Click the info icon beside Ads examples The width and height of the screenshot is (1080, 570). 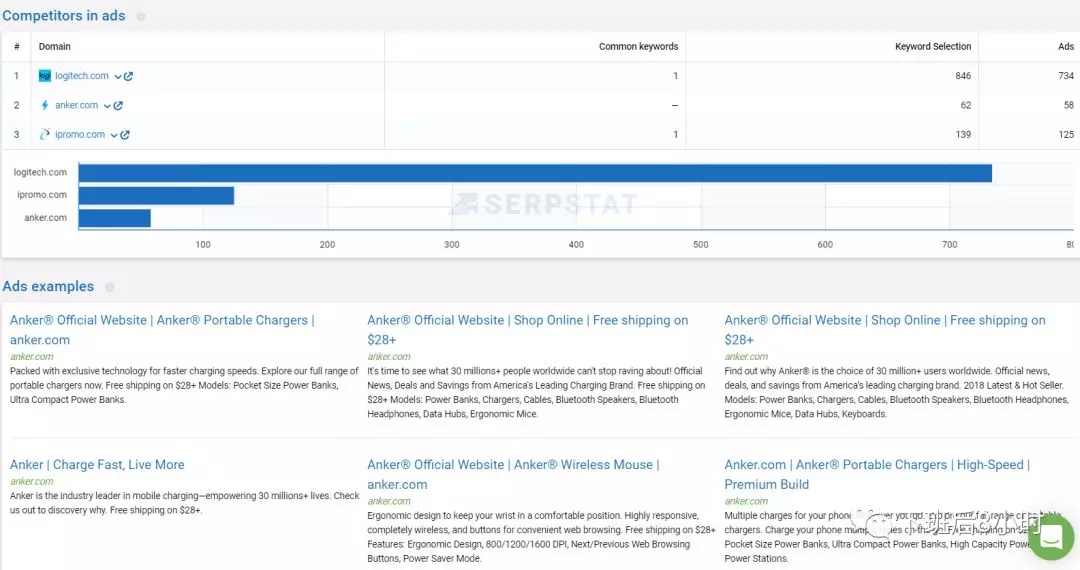click(x=109, y=287)
